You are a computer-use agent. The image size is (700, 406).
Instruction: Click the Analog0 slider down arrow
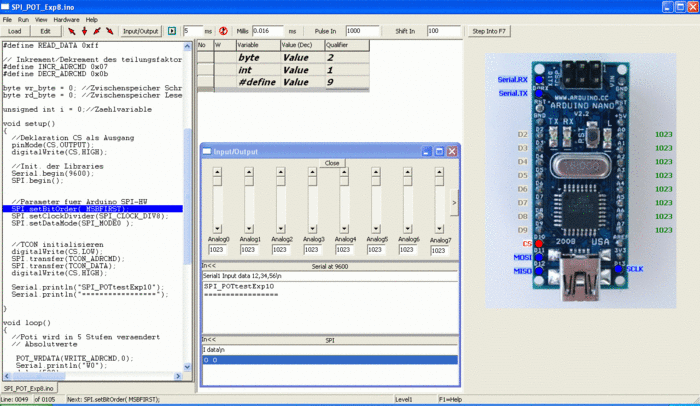(x=217, y=229)
